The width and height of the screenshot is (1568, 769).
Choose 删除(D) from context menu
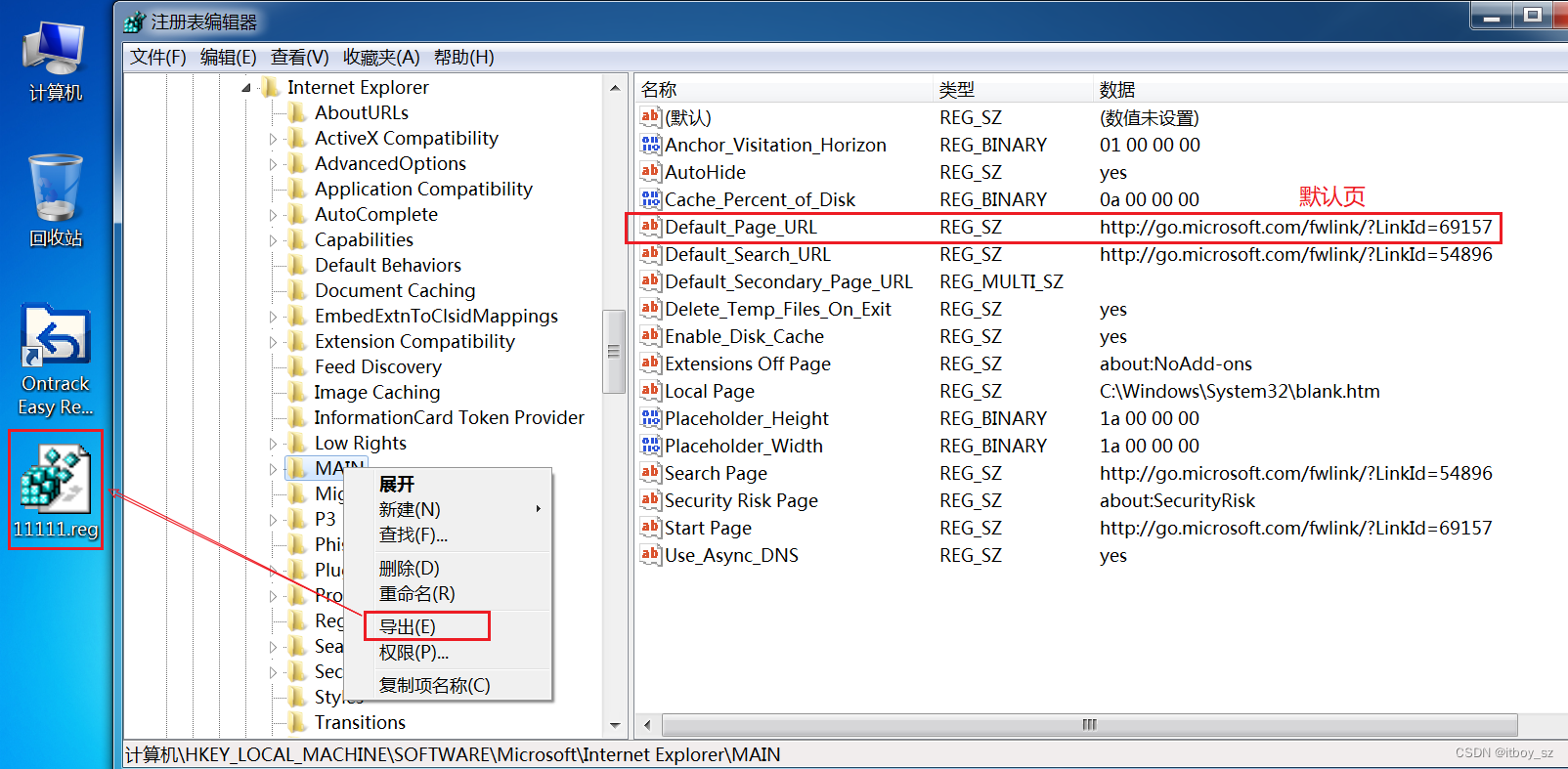448,568
